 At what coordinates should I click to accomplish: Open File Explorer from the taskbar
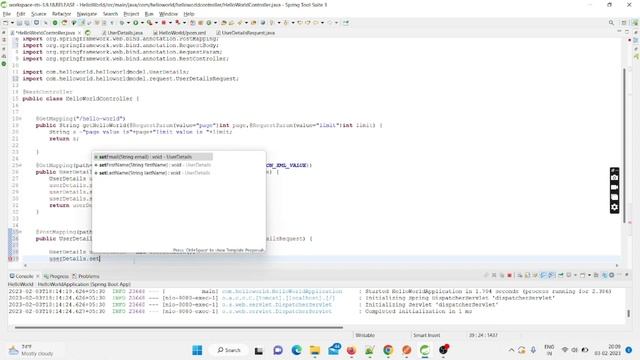315,350
